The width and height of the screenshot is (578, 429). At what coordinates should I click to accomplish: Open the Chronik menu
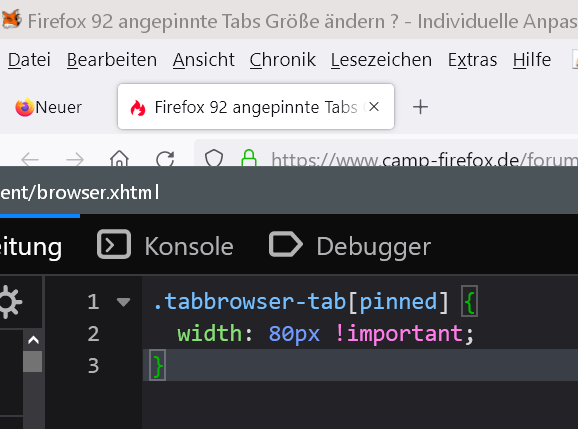282,60
